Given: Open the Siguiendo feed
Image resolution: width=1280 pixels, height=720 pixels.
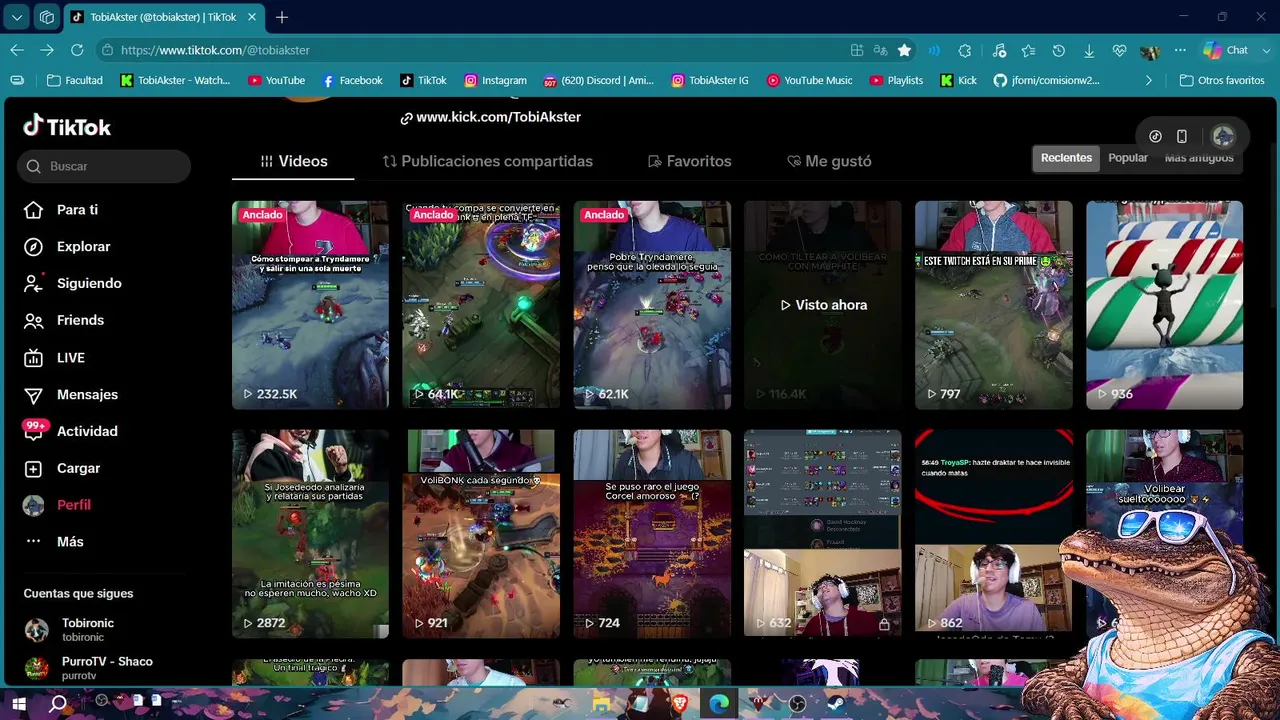Looking at the screenshot, I should tap(72, 283).
